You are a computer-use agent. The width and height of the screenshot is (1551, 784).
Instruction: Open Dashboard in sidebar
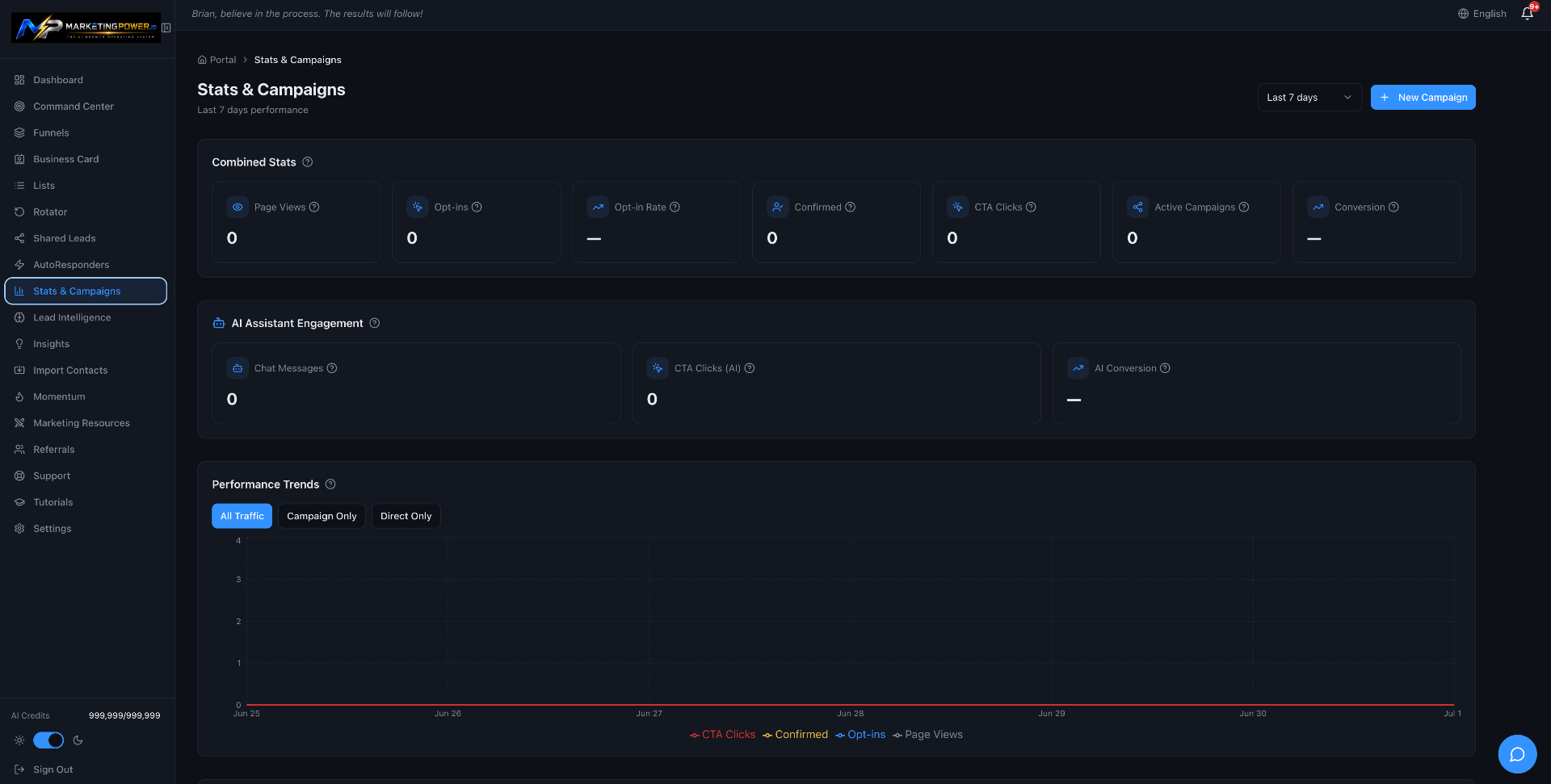(x=86, y=80)
